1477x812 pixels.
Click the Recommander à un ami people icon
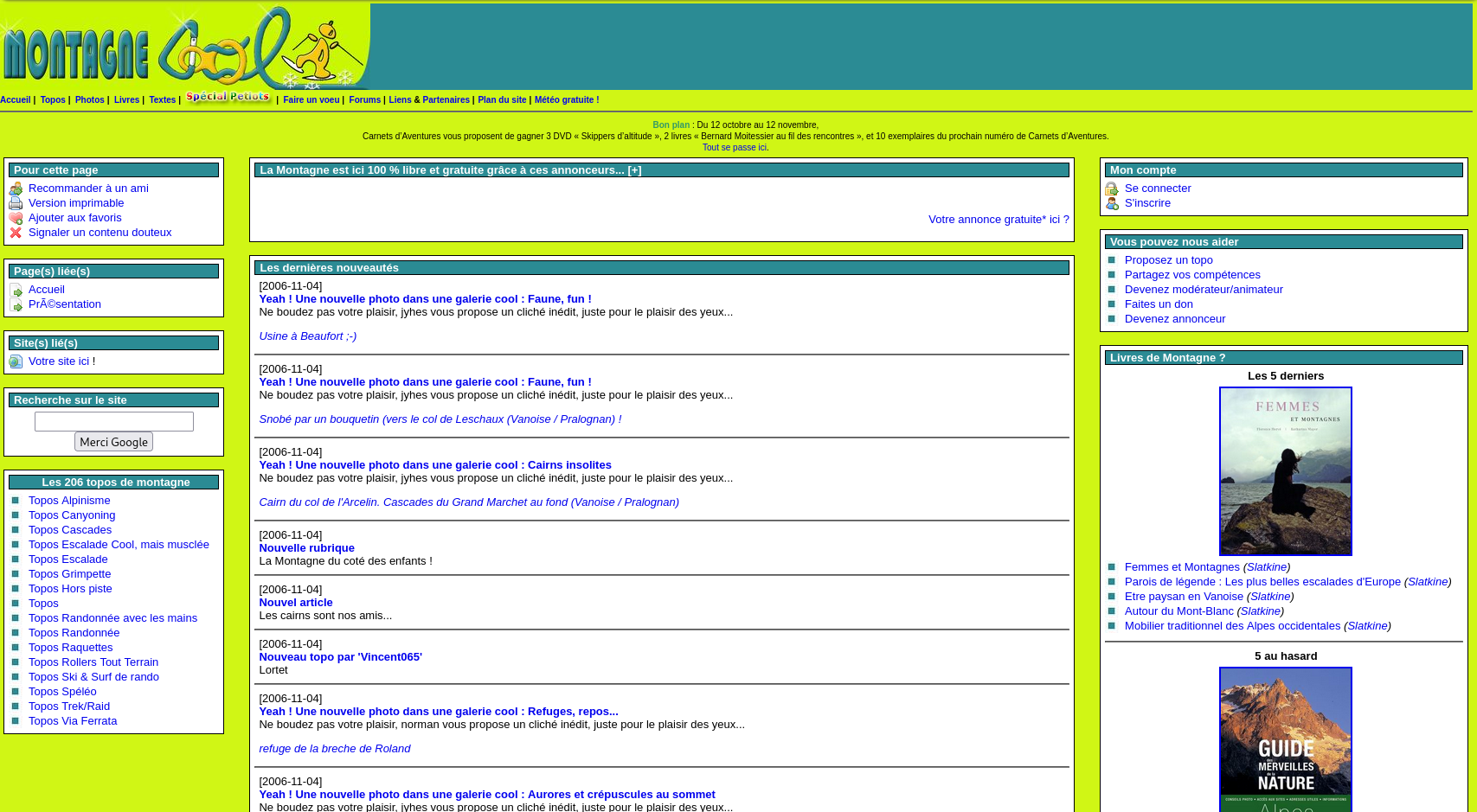16,188
